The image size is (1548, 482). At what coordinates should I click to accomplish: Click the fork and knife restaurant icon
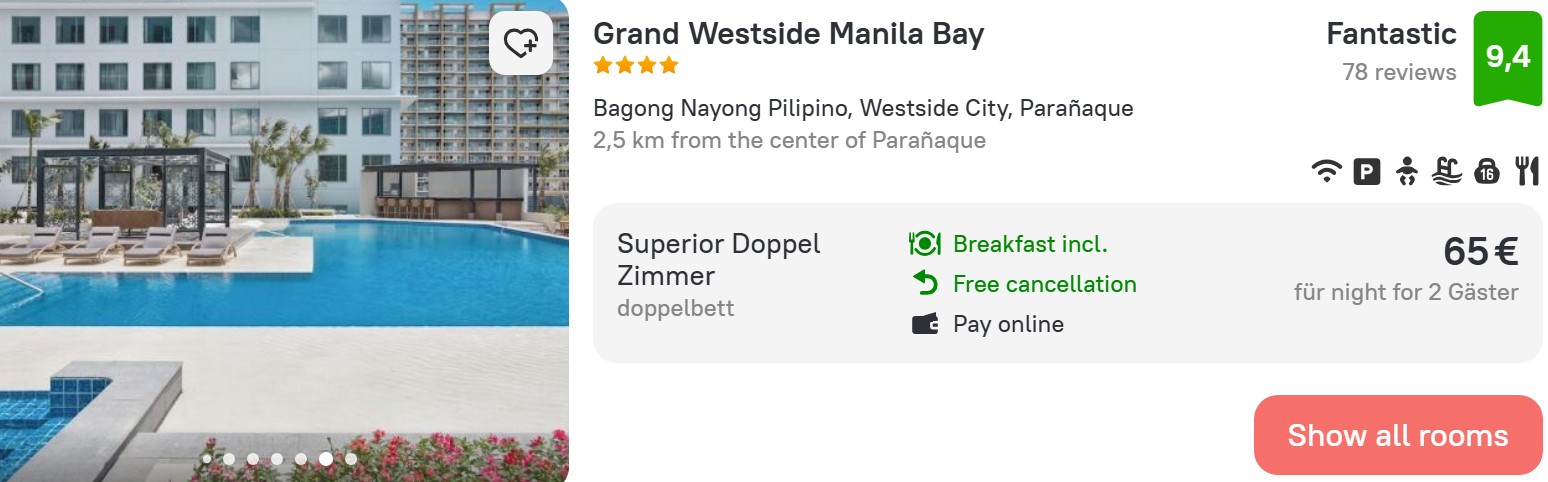point(1526,172)
